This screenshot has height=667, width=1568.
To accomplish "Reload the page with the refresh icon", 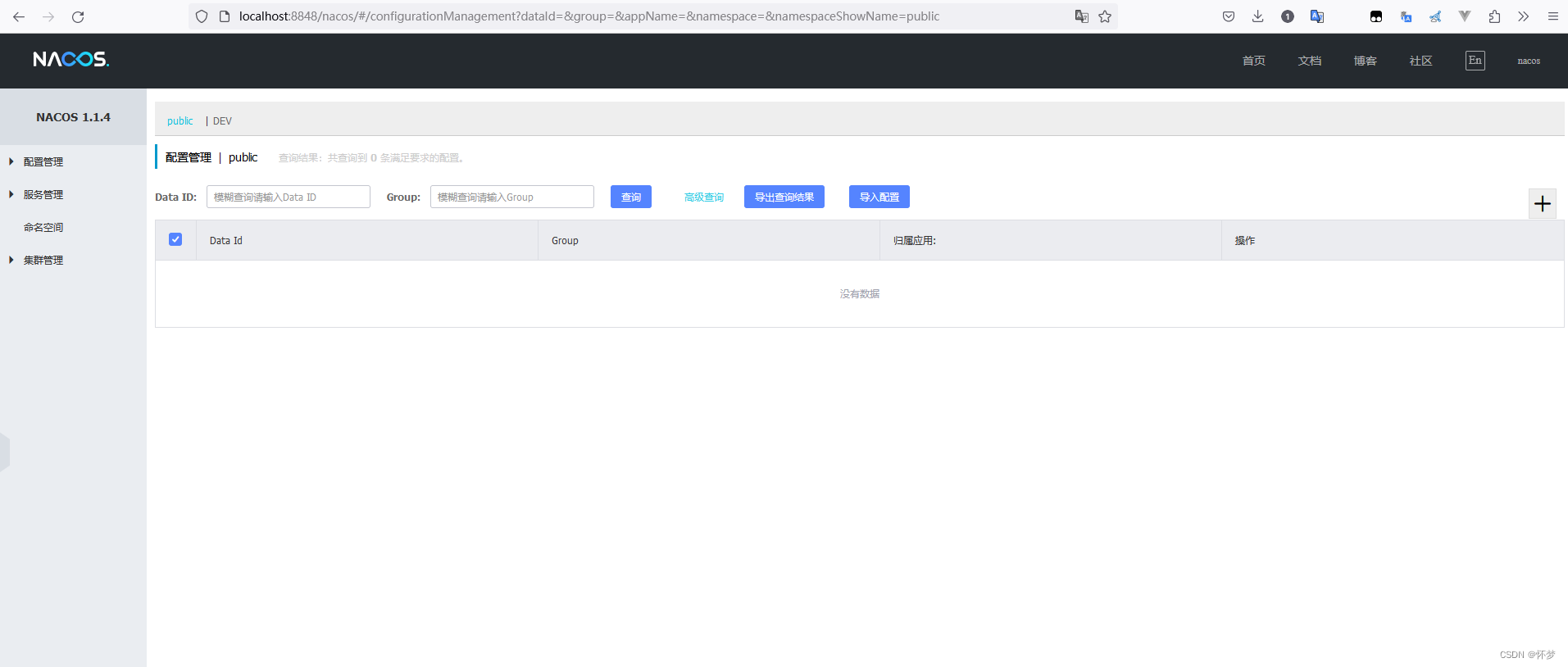I will pyautogui.click(x=78, y=16).
